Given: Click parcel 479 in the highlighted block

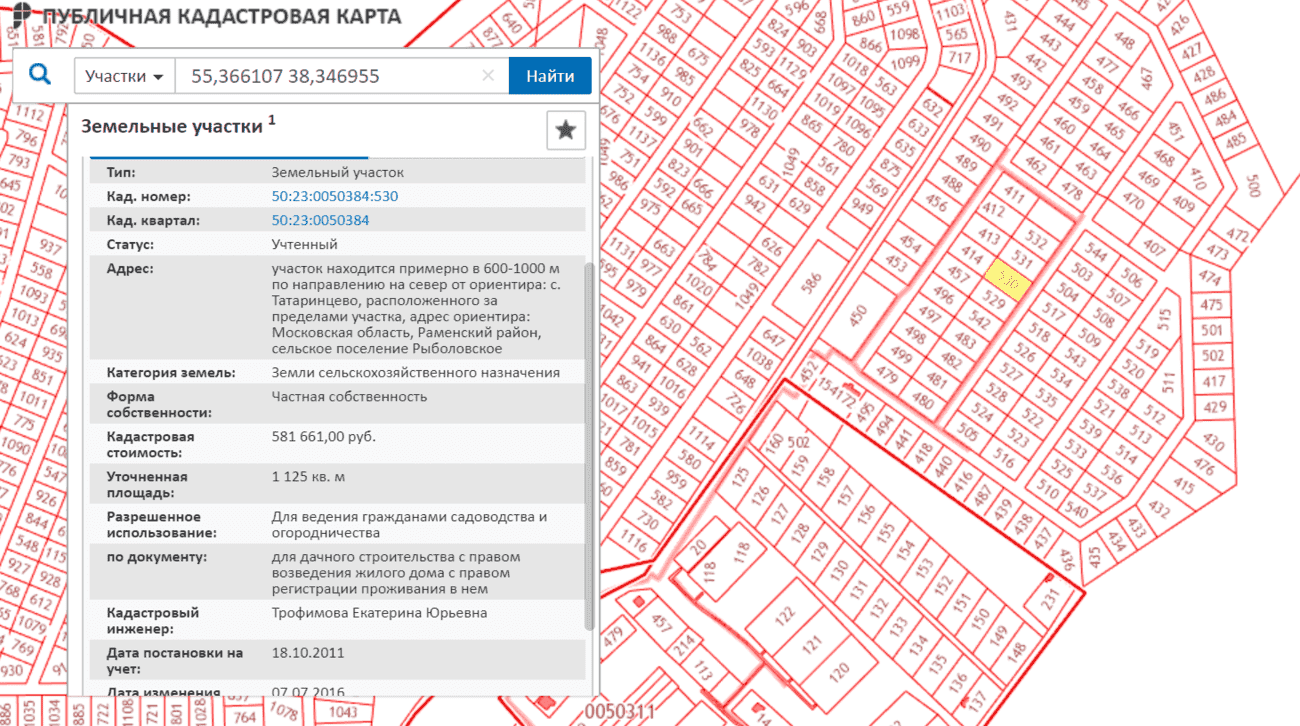Looking at the screenshot, I should point(886,375).
